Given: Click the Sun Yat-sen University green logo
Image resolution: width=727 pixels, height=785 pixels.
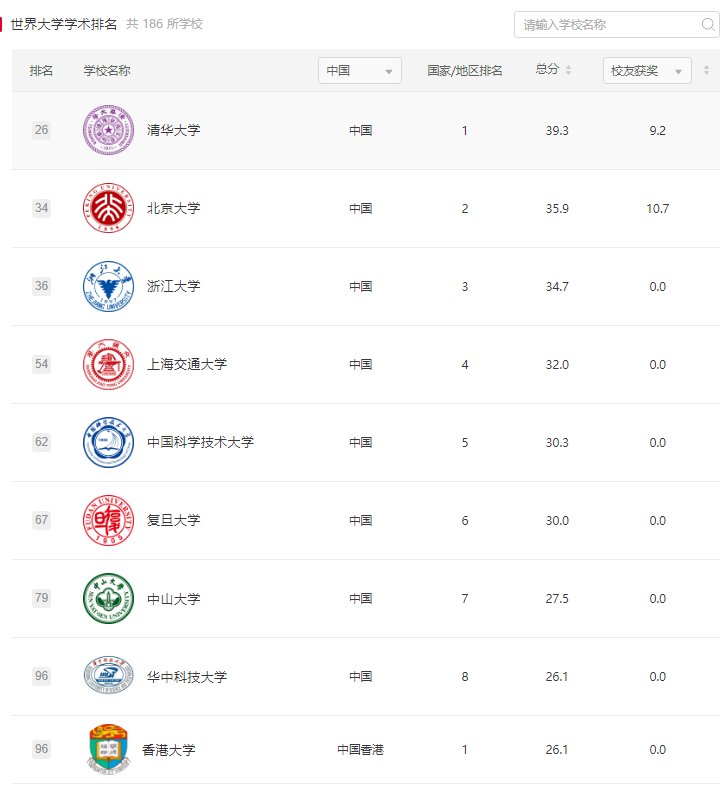Looking at the screenshot, I should 108,599.
